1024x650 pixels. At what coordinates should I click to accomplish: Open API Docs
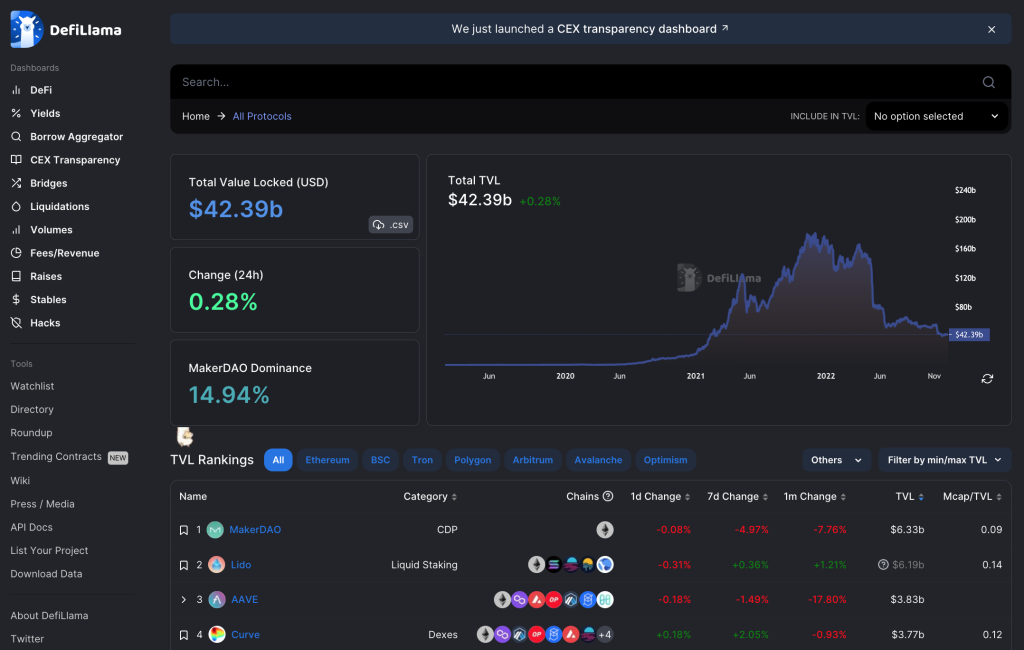point(31,527)
